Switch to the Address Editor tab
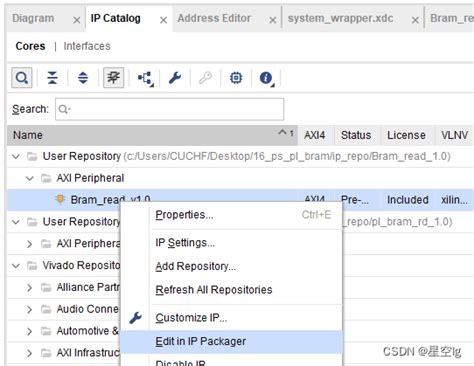Screen dimensions: 474x366 coord(214,18)
